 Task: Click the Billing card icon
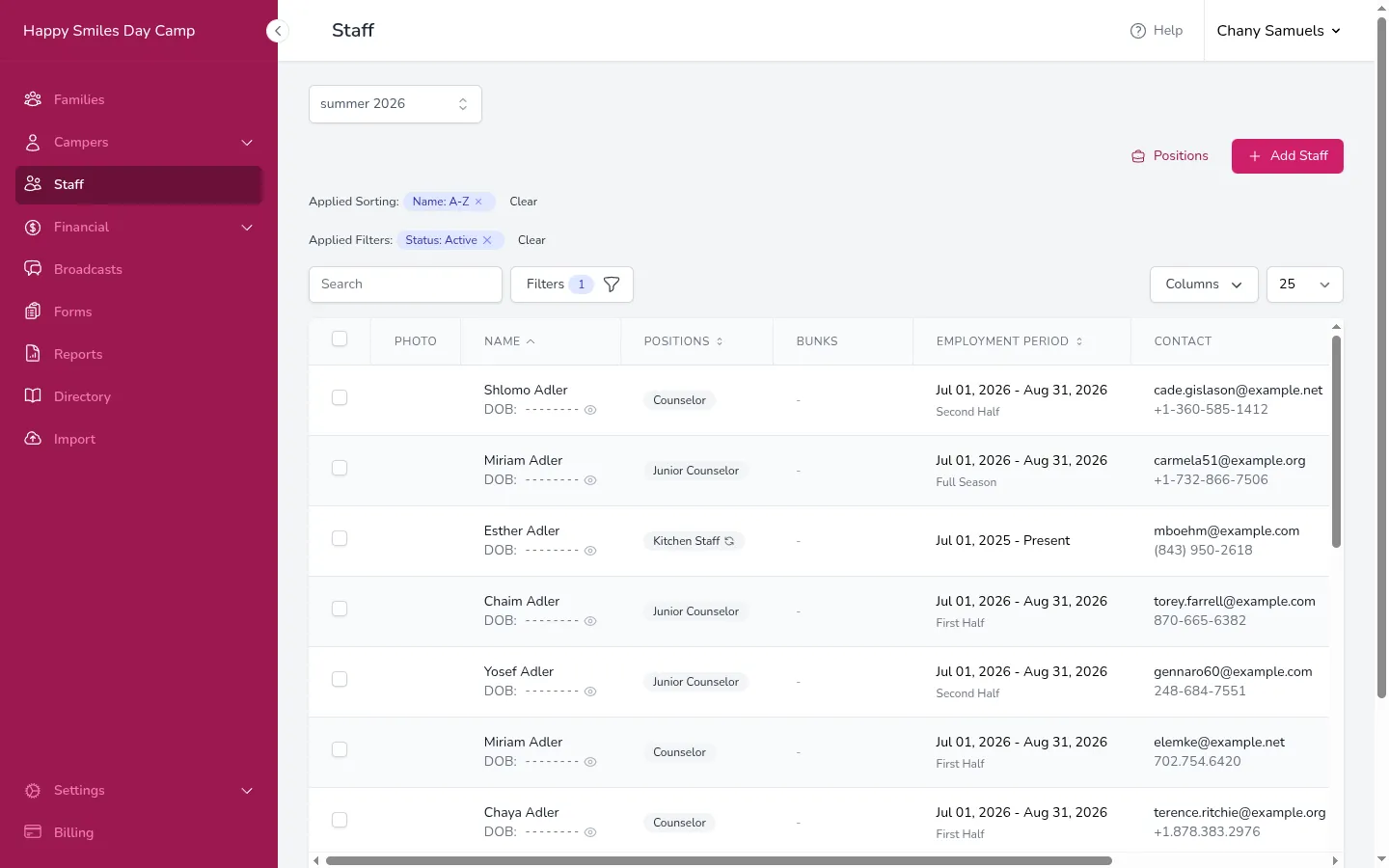(33, 832)
